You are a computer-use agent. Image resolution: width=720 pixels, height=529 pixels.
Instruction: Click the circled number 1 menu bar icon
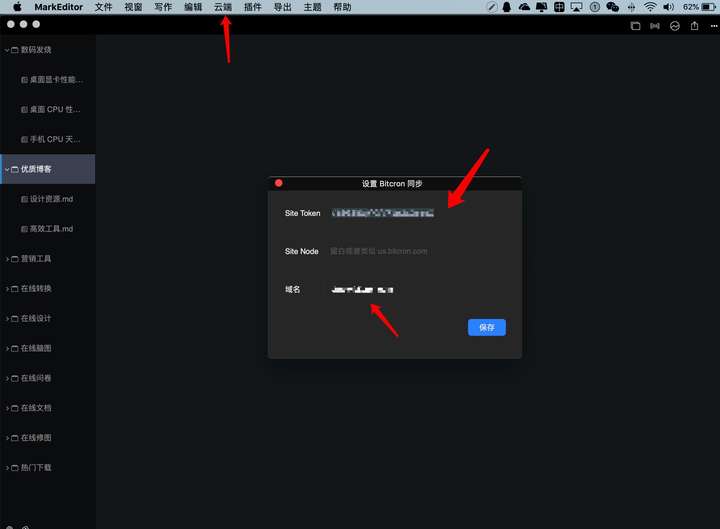pyautogui.click(x=595, y=7)
